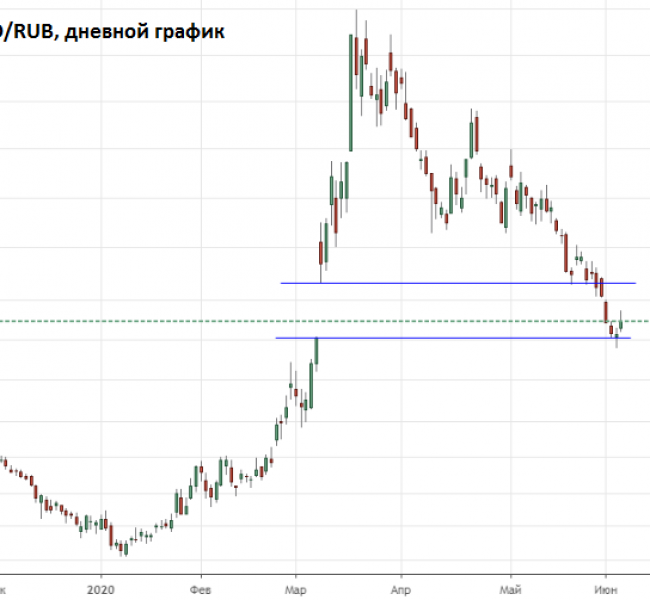The image size is (650, 600).
Task: Pick the Май label on time axis
Action: pos(511,590)
